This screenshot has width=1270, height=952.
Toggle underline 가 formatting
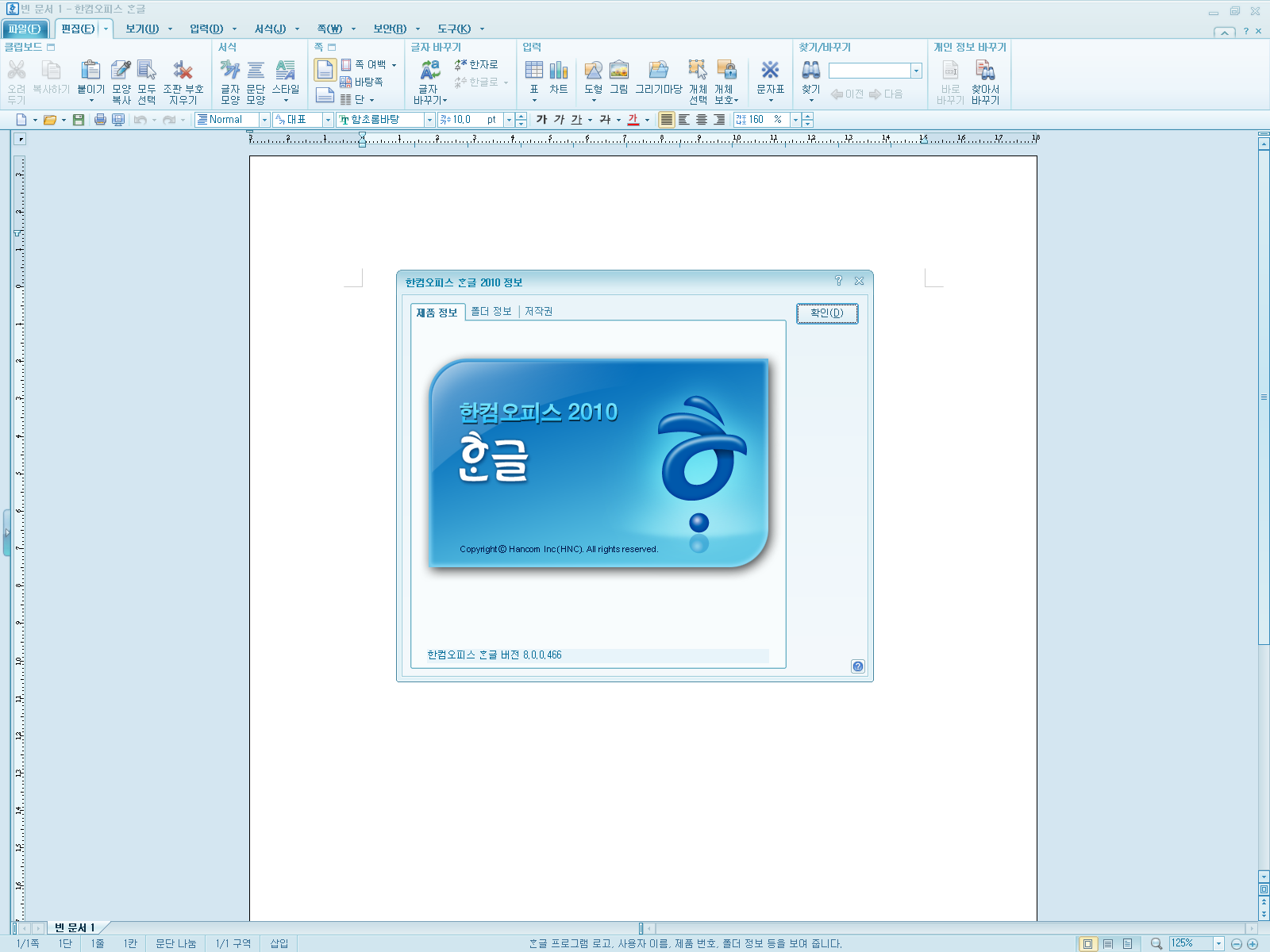click(576, 120)
